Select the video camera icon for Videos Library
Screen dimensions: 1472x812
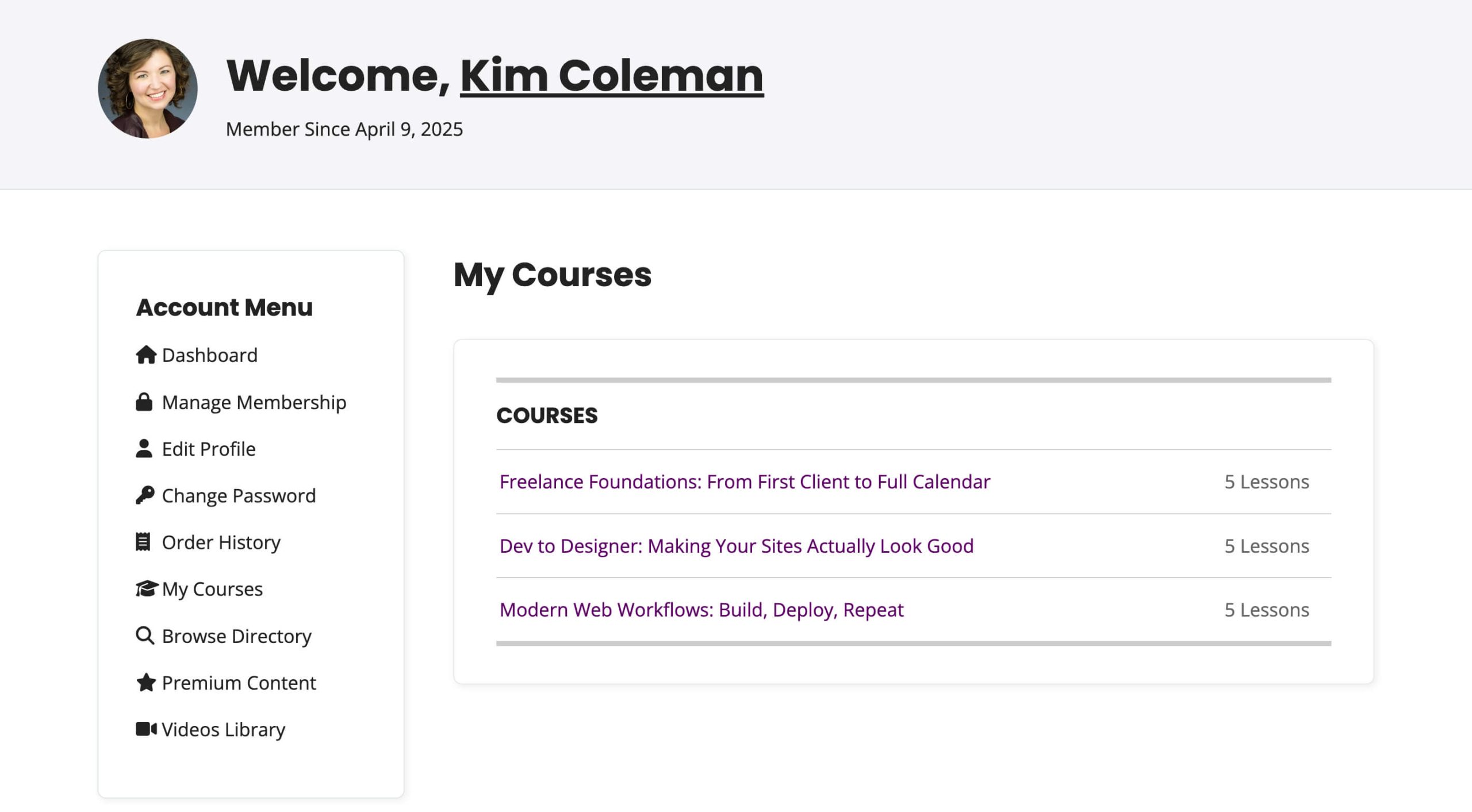click(147, 729)
